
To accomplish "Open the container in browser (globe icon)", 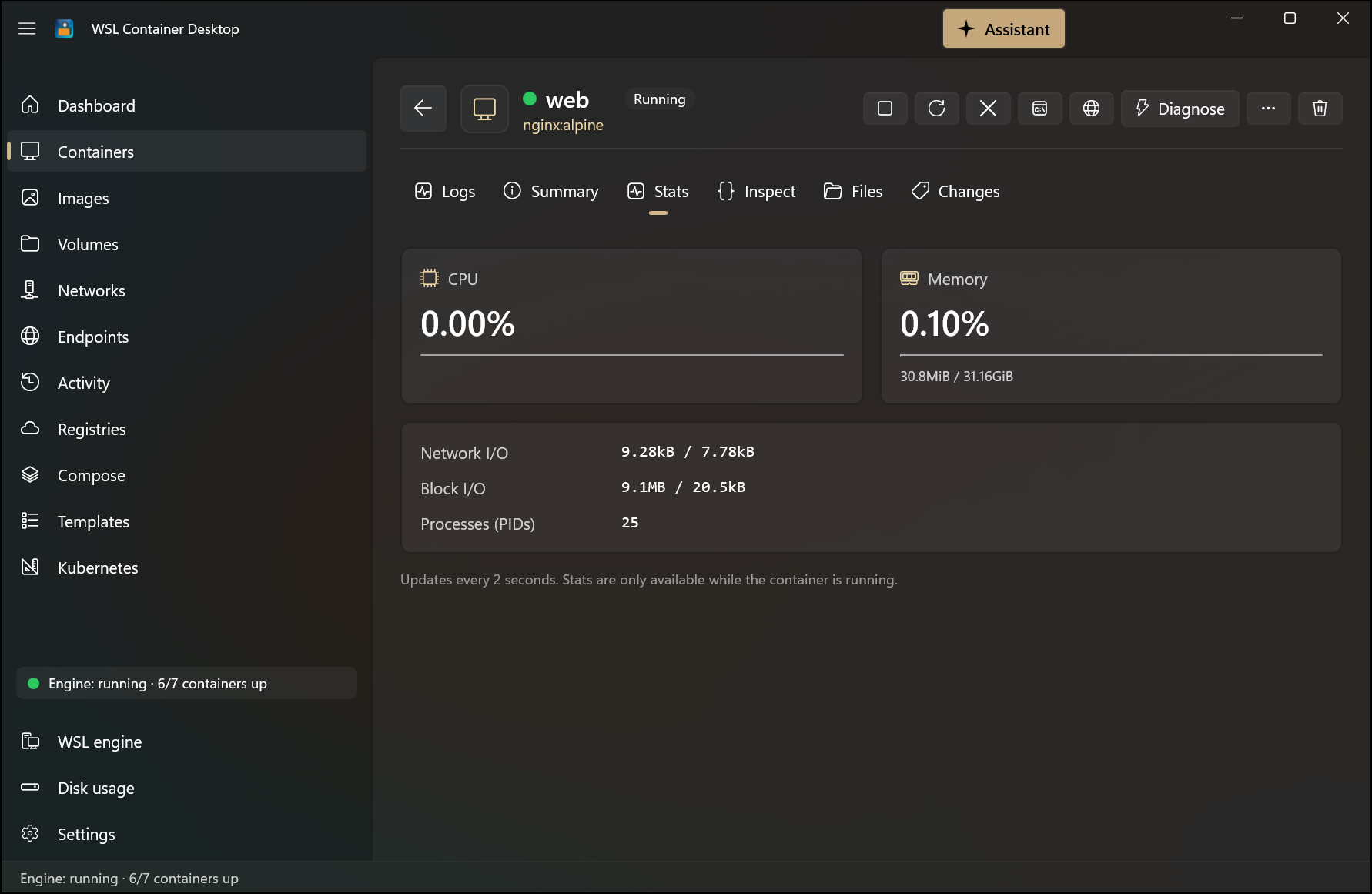I will click(x=1091, y=109).
